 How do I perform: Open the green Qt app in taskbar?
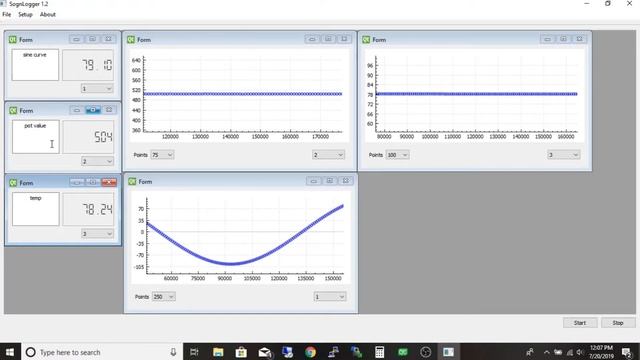403,352
